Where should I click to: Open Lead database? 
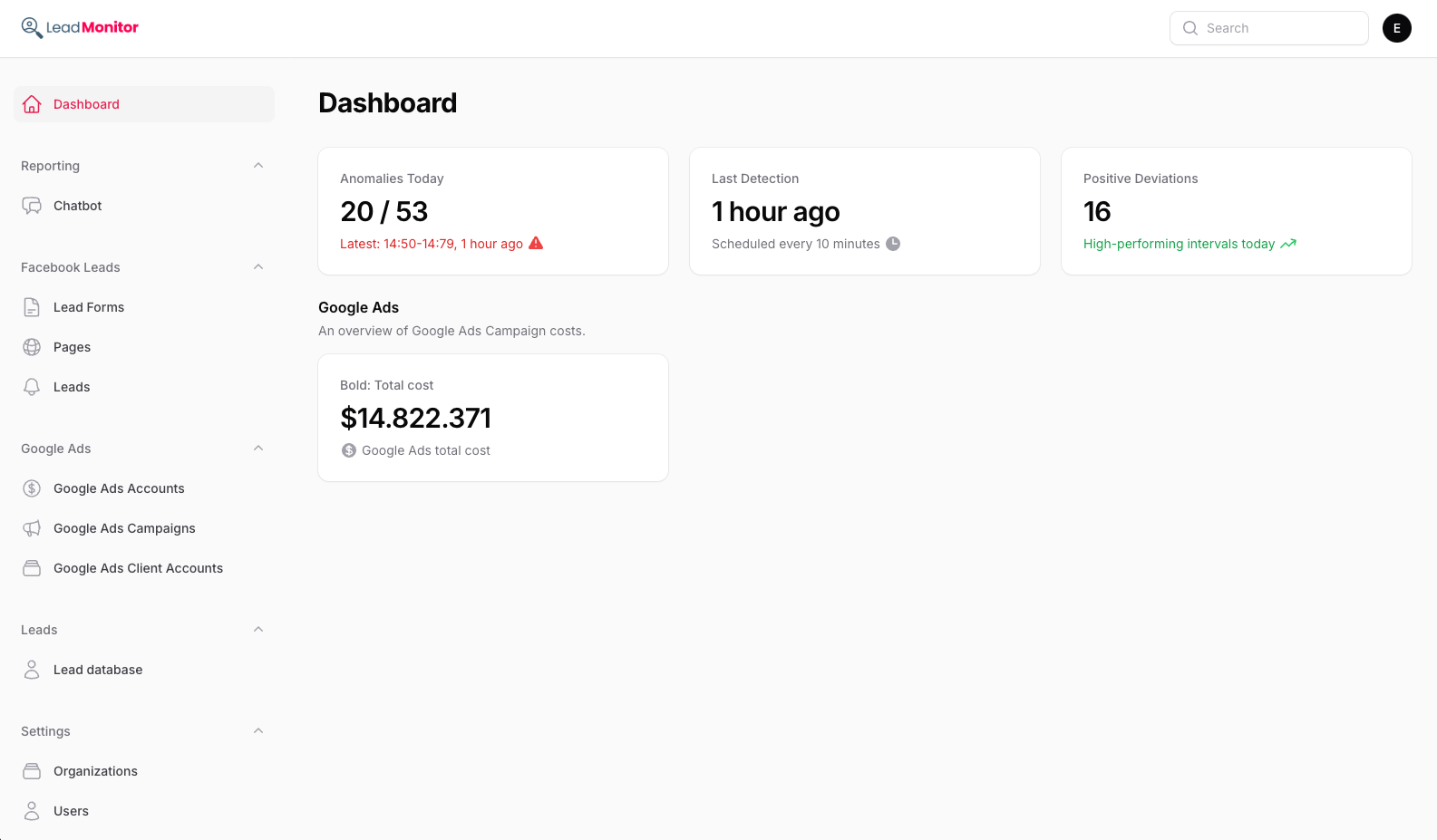click(x=144, y=670)
